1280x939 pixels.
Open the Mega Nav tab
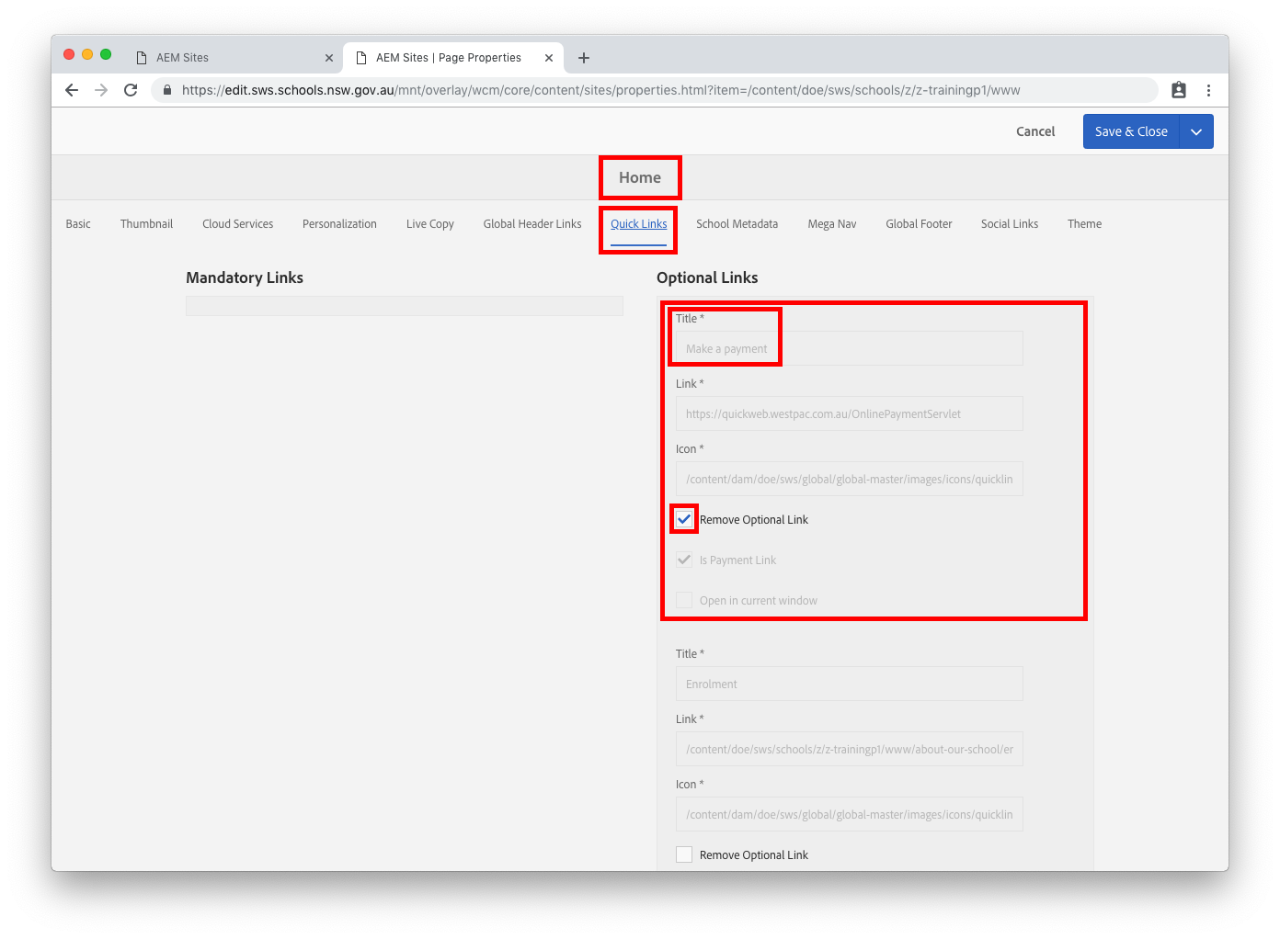832,224
